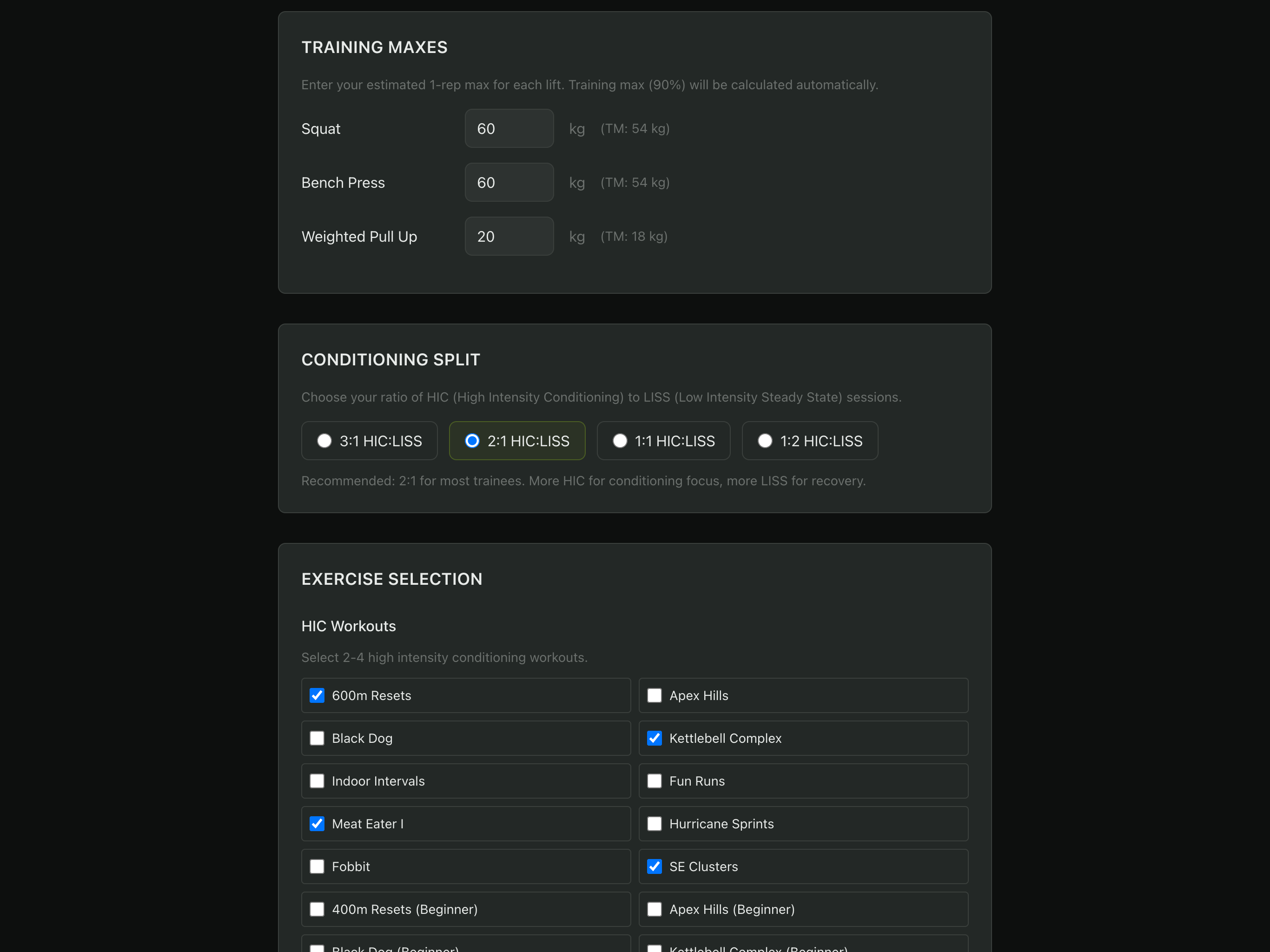This screenshot has height=952, width=1270.
Task: Uncheck Meat Eater I
Action: pyautogui.click(x=317, y=824)
